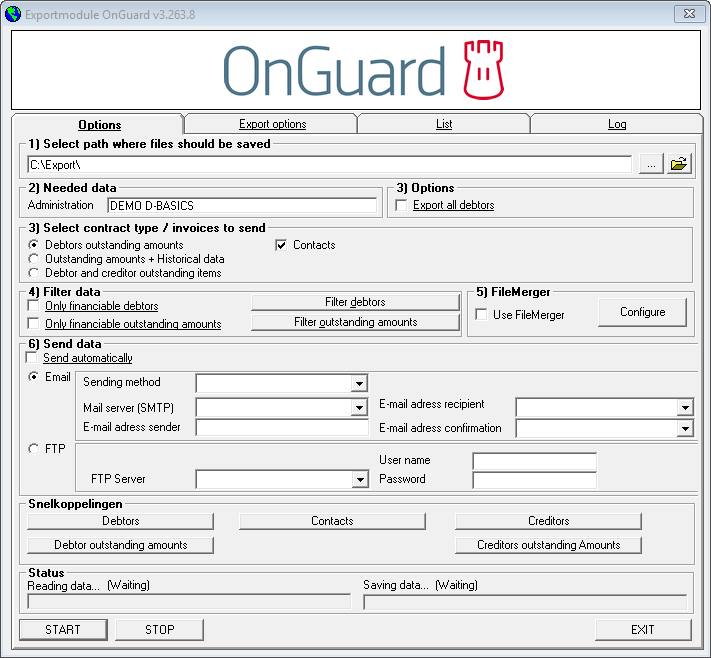Enable Use FileMerger checkbox
This screenshot has width=711, height=658.
point(482,314)
